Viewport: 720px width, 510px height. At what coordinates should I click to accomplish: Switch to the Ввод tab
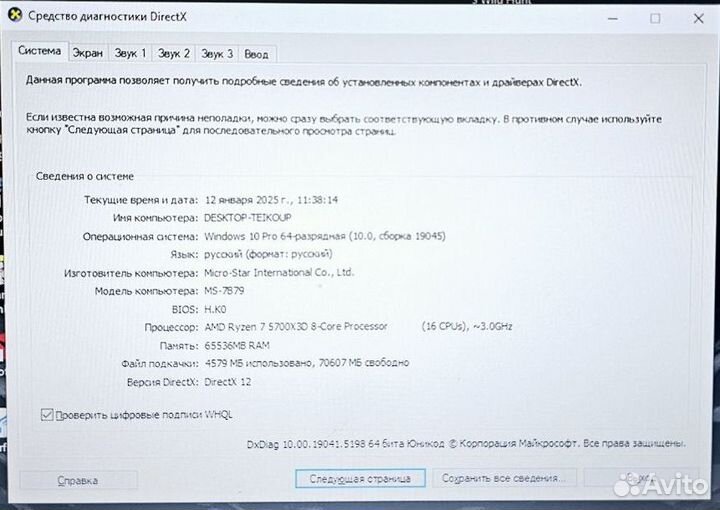click(x=256, y=53)
